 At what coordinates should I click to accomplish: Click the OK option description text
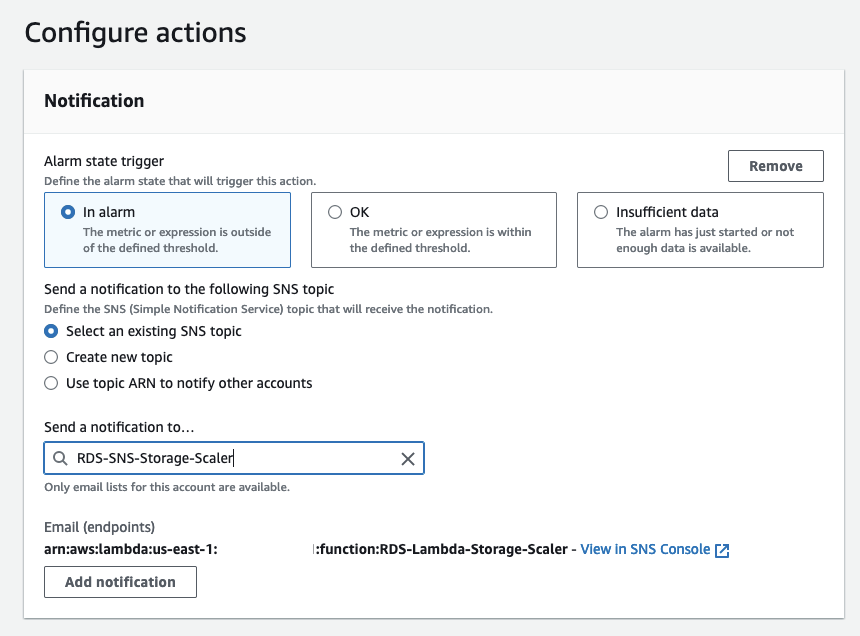click(440, 240)
